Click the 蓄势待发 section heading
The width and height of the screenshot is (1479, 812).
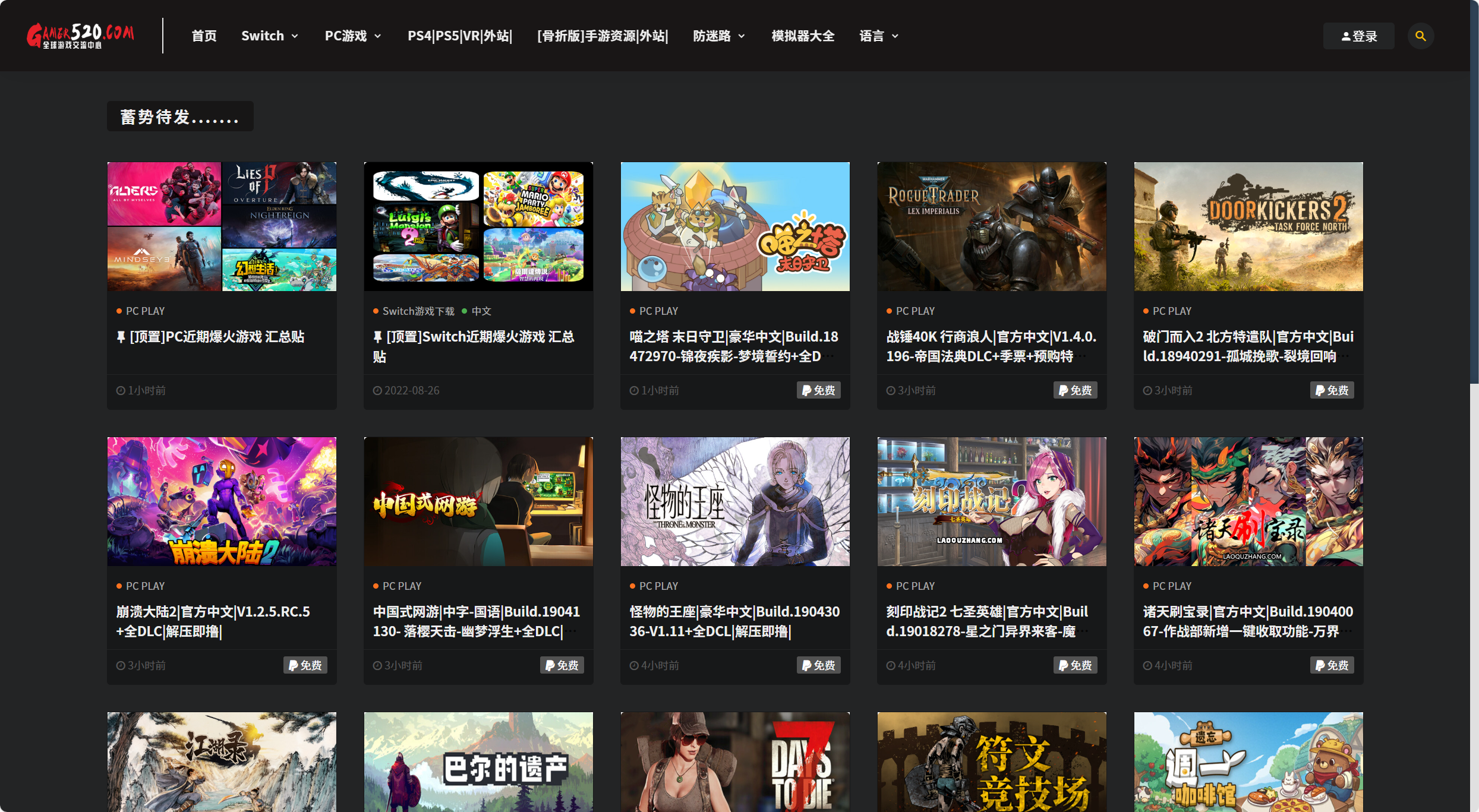coord(180,116)
